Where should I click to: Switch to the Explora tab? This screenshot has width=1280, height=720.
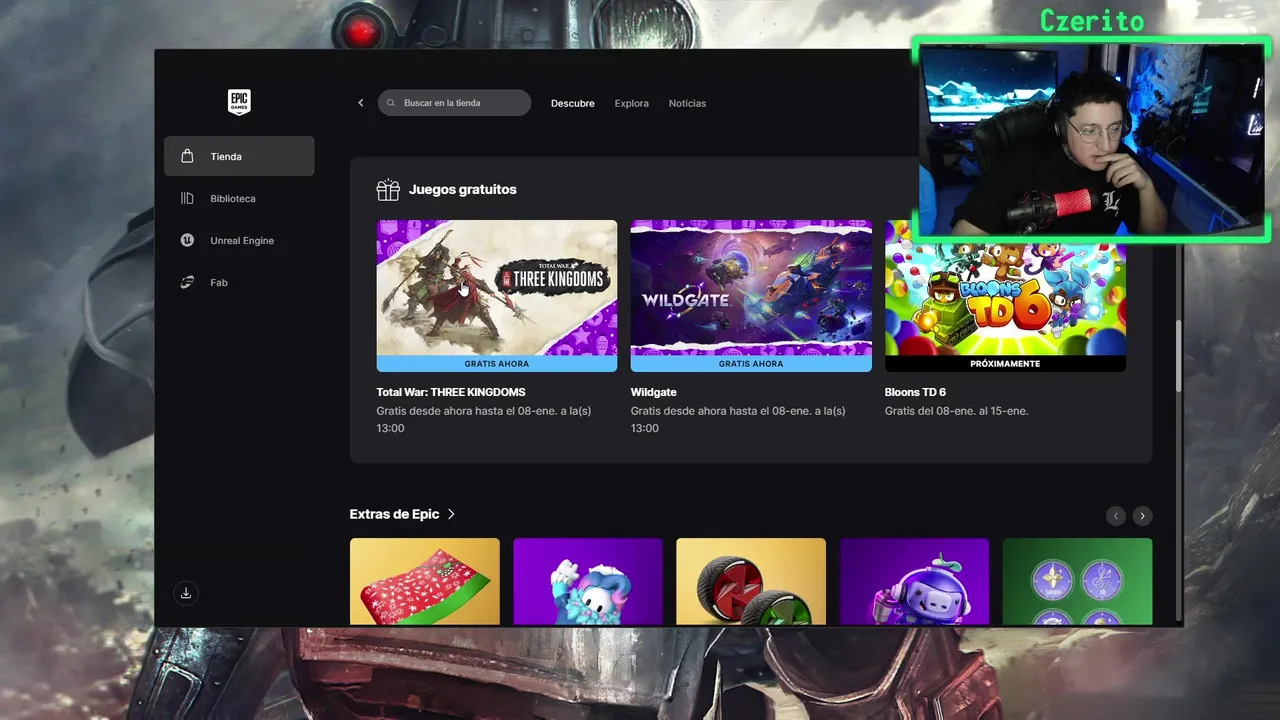click(x=631, y=103)
